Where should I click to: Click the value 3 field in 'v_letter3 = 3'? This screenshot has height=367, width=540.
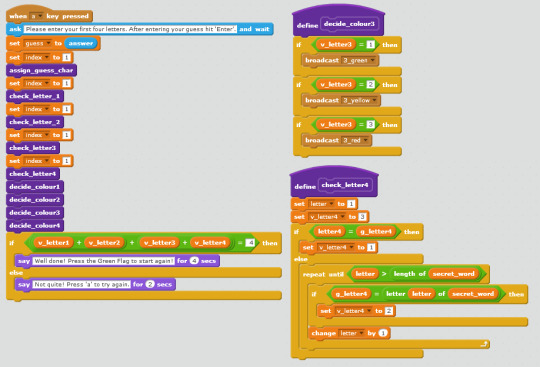click(x=370, y=124)
